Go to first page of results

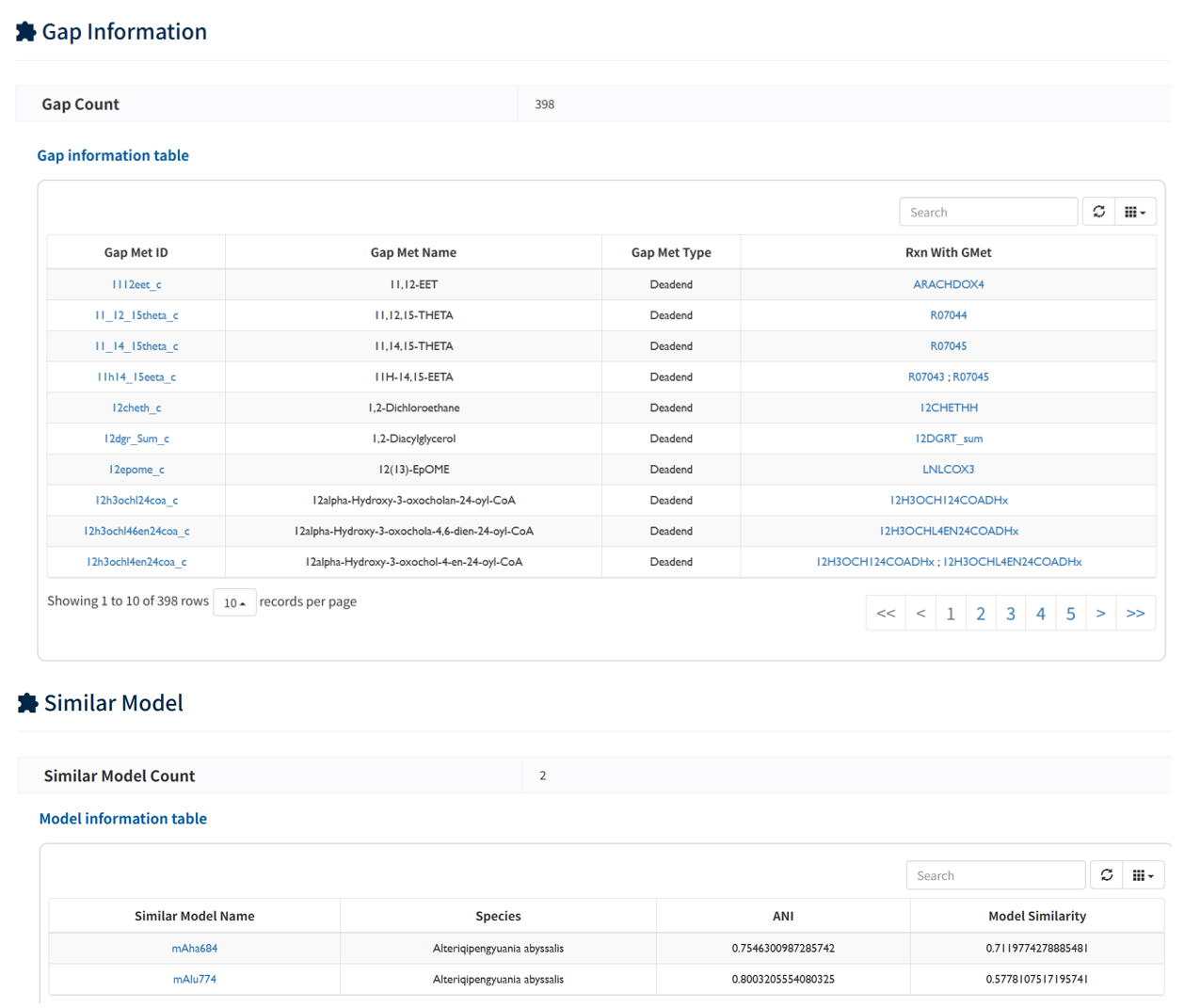click(x=886, y=614)
